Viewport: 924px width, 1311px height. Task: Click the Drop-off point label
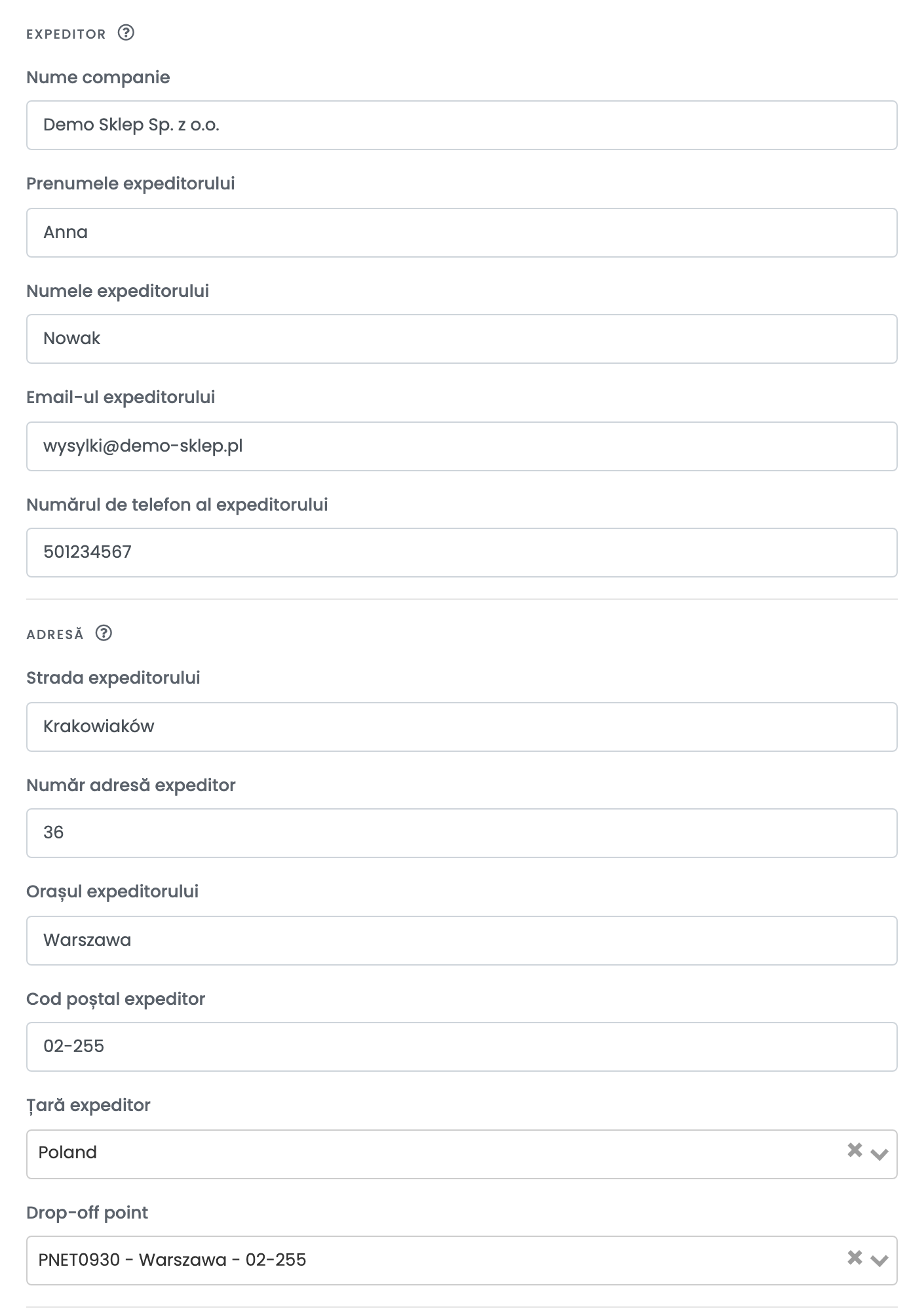87,1213
